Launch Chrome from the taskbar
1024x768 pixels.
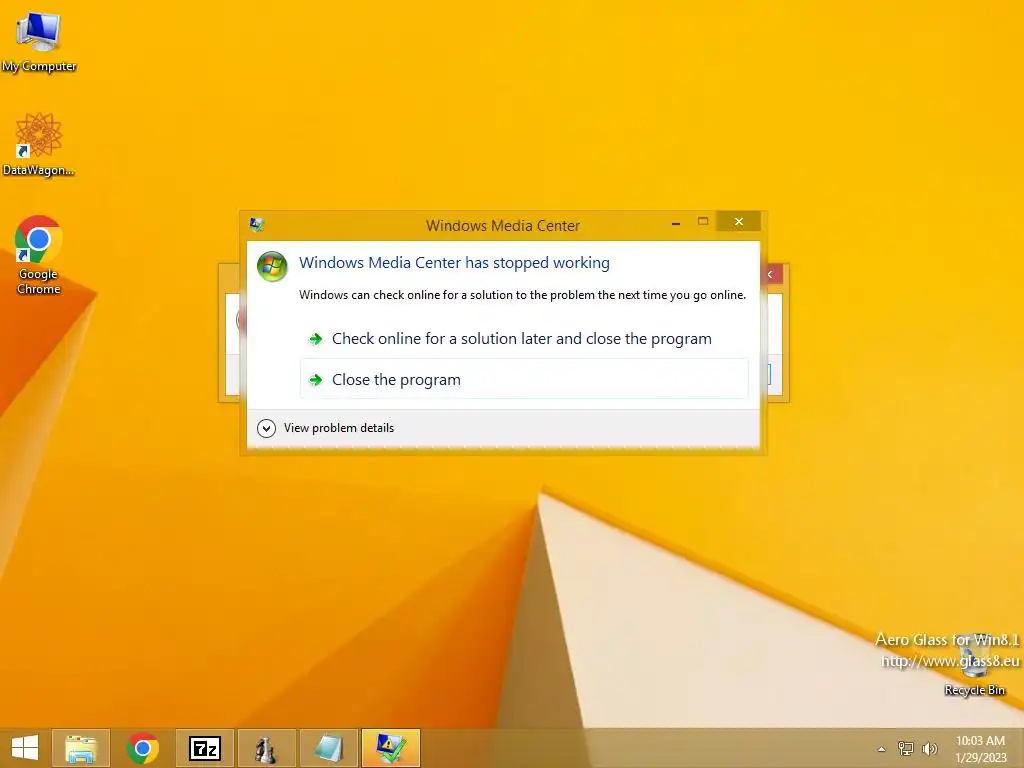coord(143,748)
